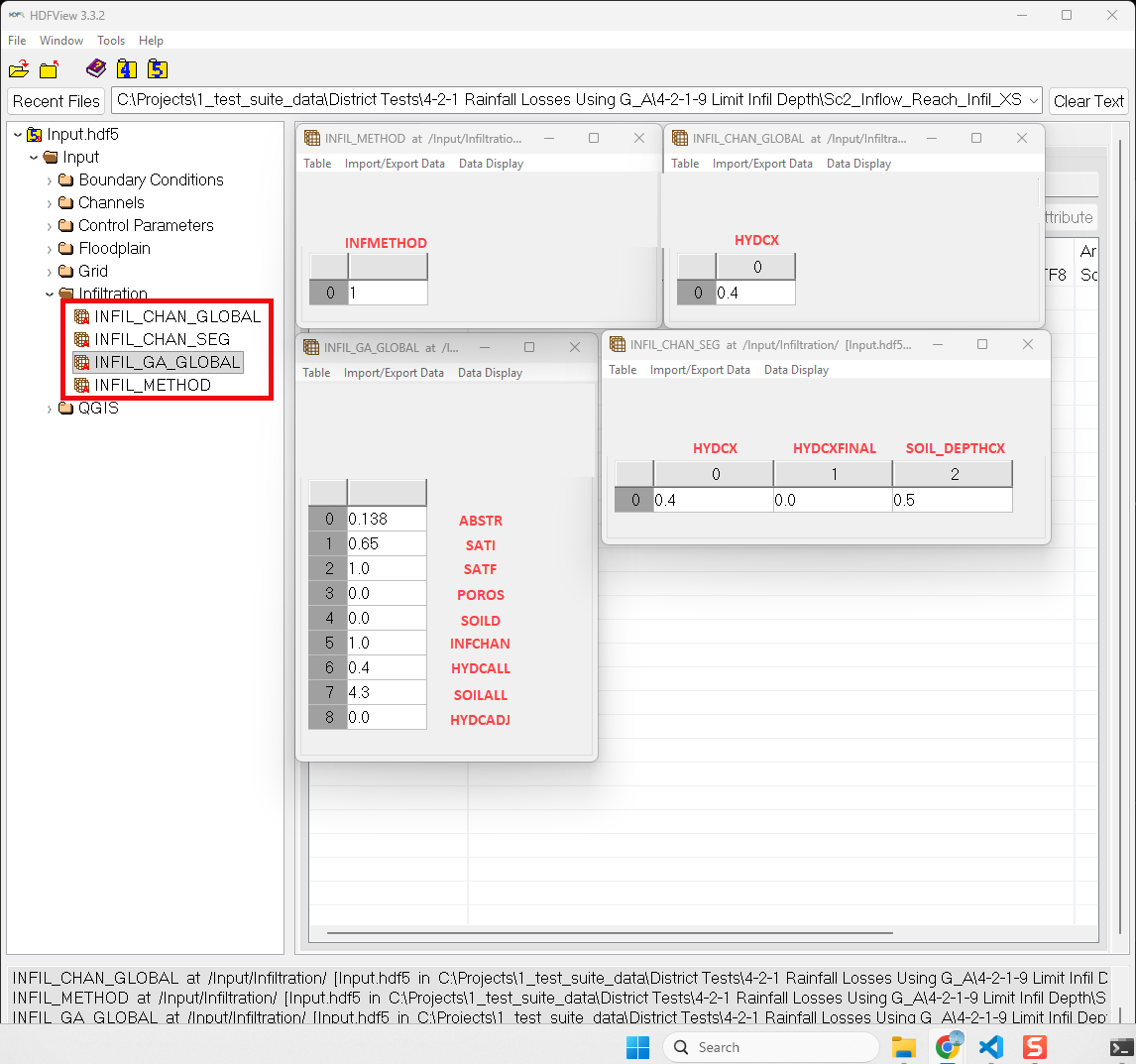Click the Windows taskbar Search box
This screenshot has height=1064, width=1136.
pos(770,1047)
